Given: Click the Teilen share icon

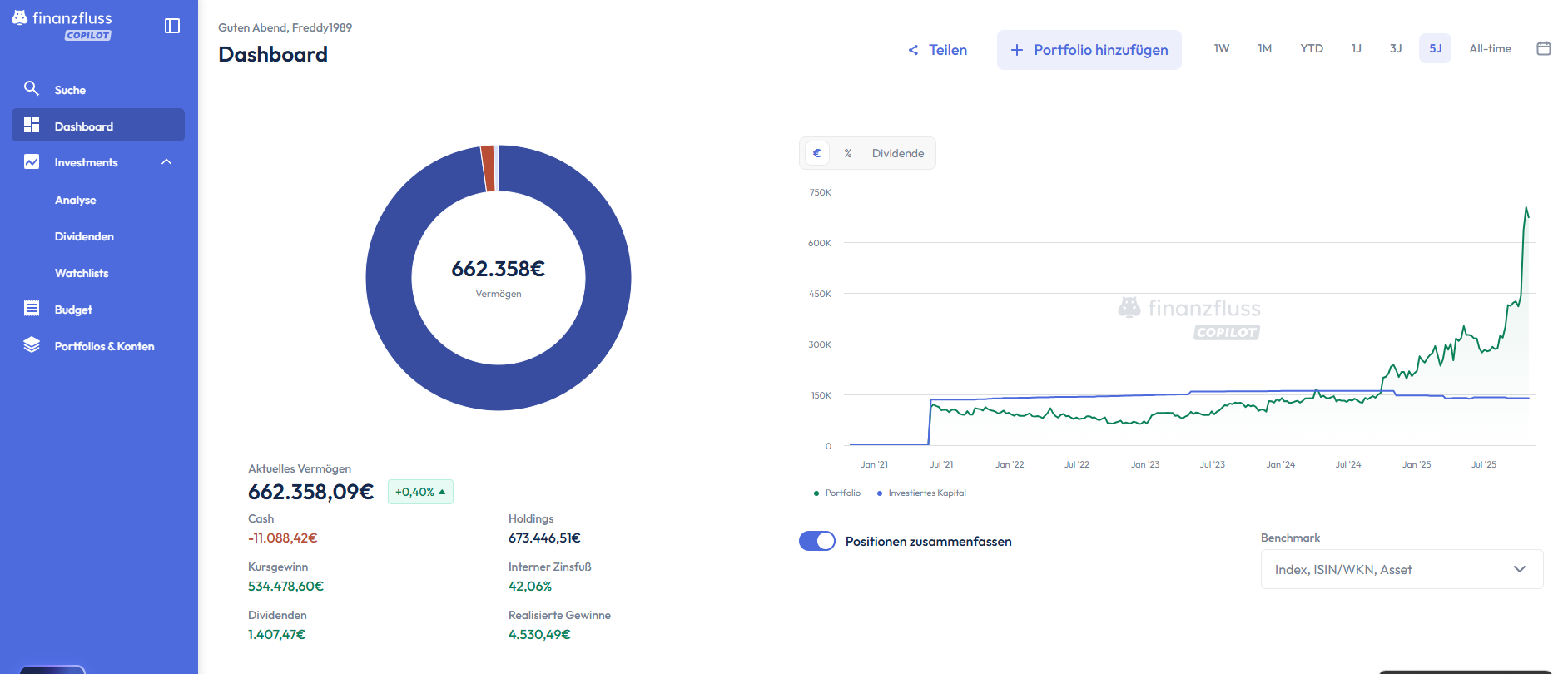Looking at the screenshot, I should pyautogui.click(x=913, y=50).
